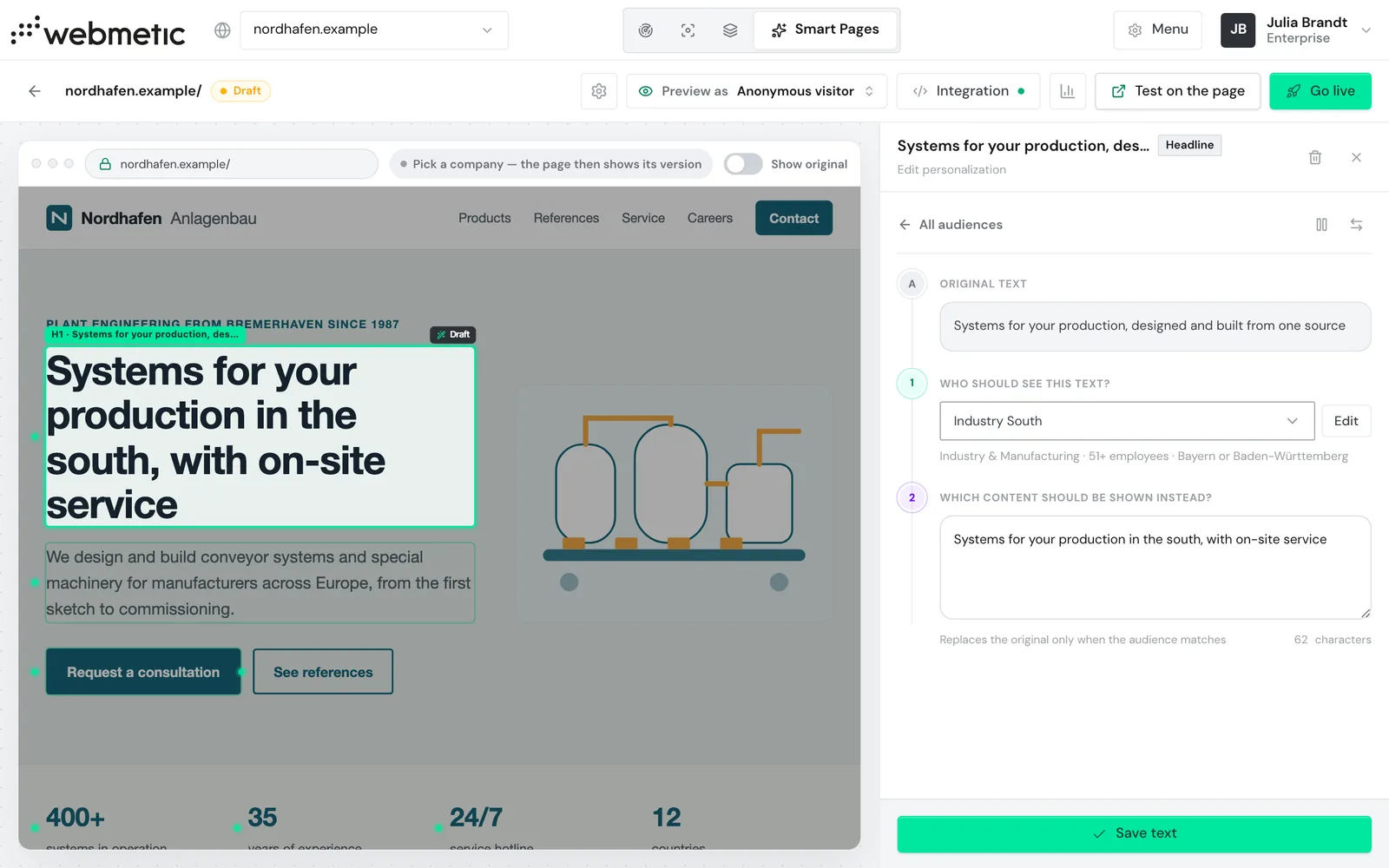Go back with the left arrow icon
This screenshot has width=1389, height=868.
pyautogui.click(x=35, y=91)
